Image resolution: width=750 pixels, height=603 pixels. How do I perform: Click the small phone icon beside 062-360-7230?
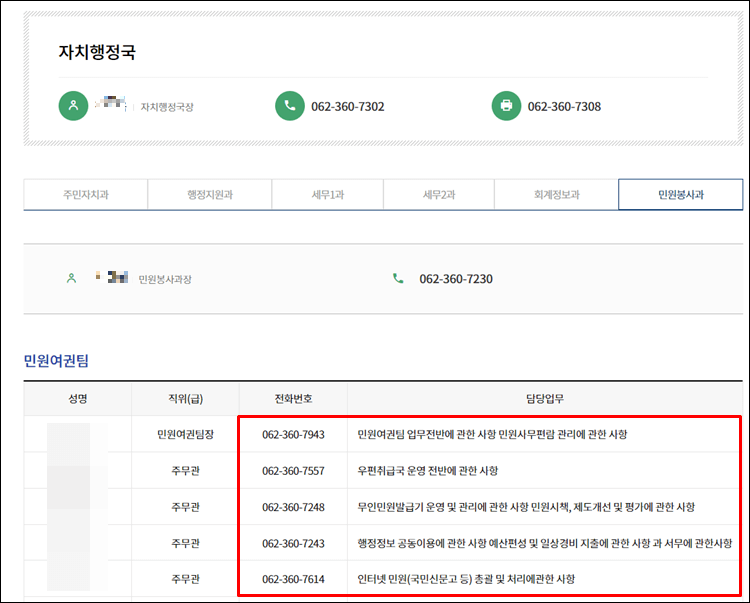pos(398,278)
